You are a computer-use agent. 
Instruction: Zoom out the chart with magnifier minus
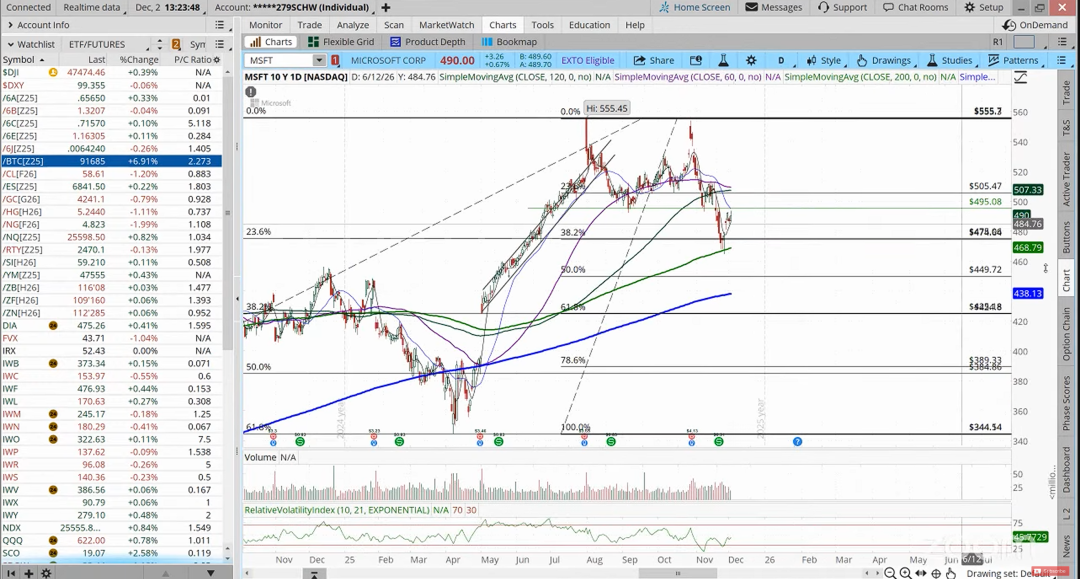pos(890,573)
